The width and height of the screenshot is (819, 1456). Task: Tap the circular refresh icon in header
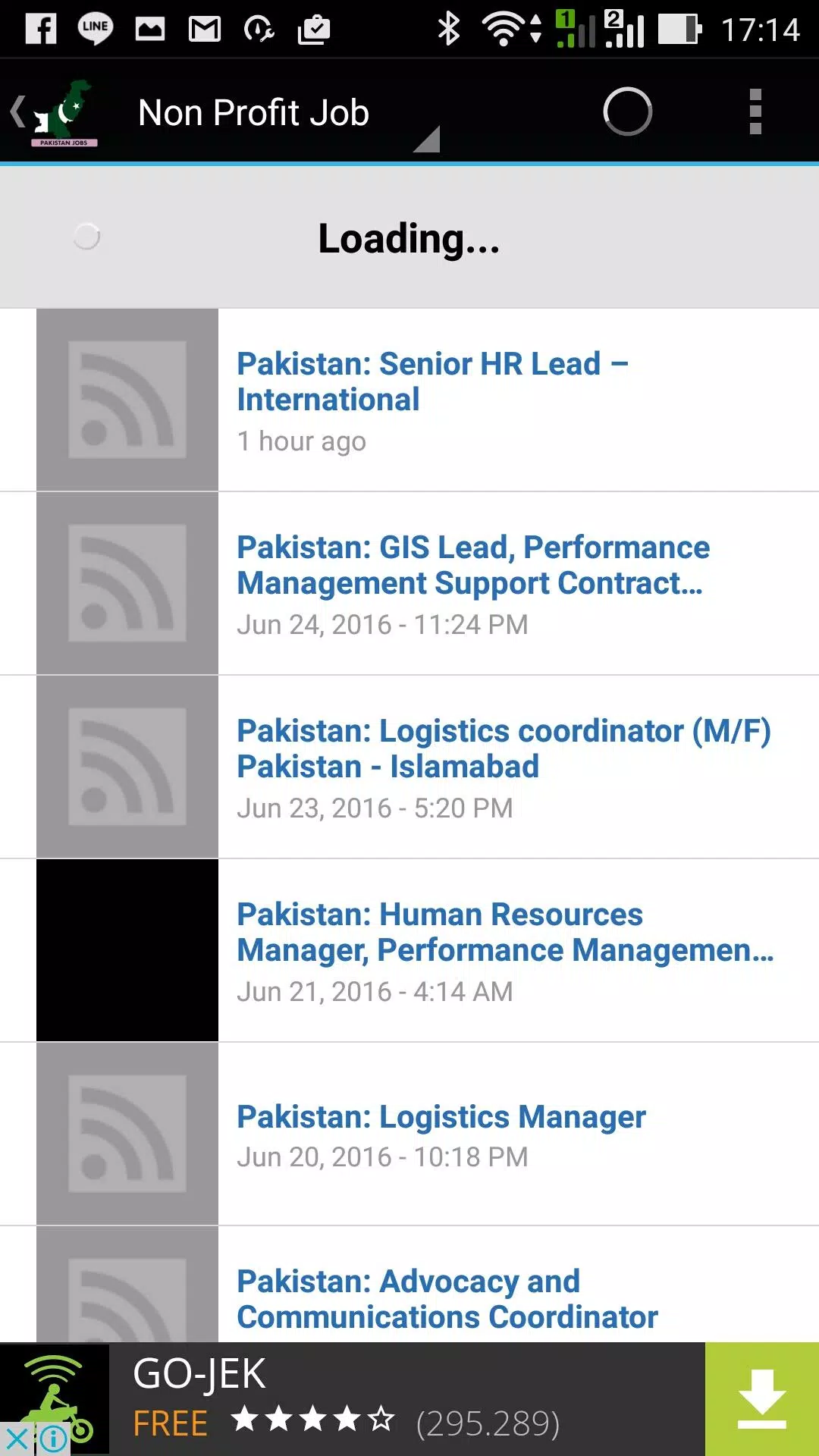(627, 112)
